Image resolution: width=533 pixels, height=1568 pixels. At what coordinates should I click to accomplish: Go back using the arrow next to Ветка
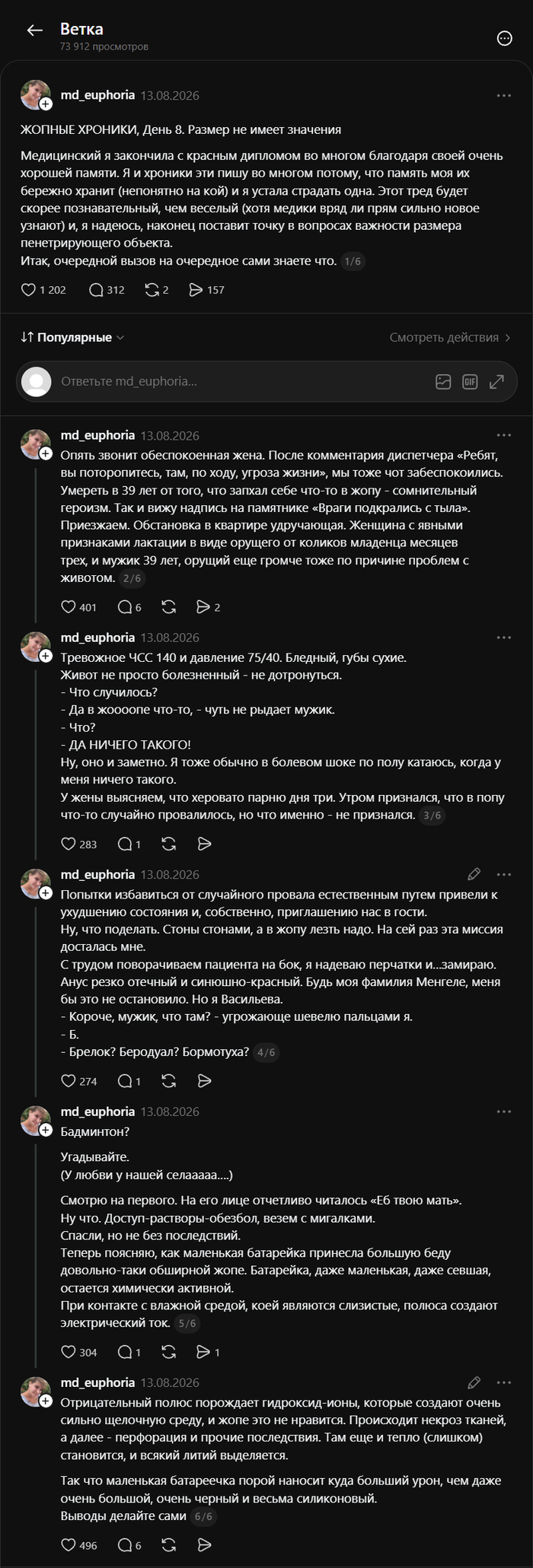34,30
